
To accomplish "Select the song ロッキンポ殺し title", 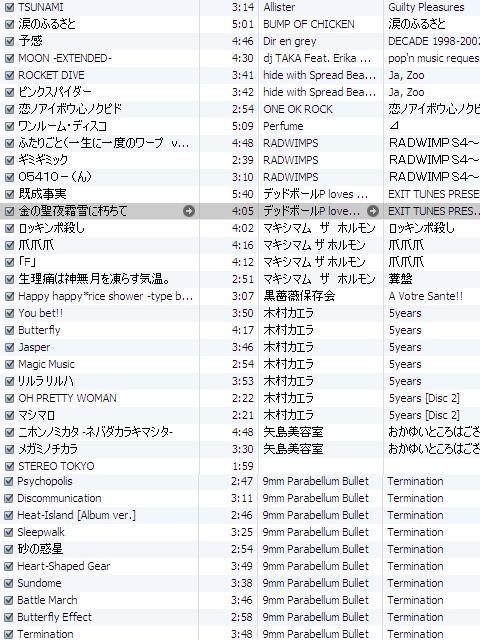I will 51,228.
